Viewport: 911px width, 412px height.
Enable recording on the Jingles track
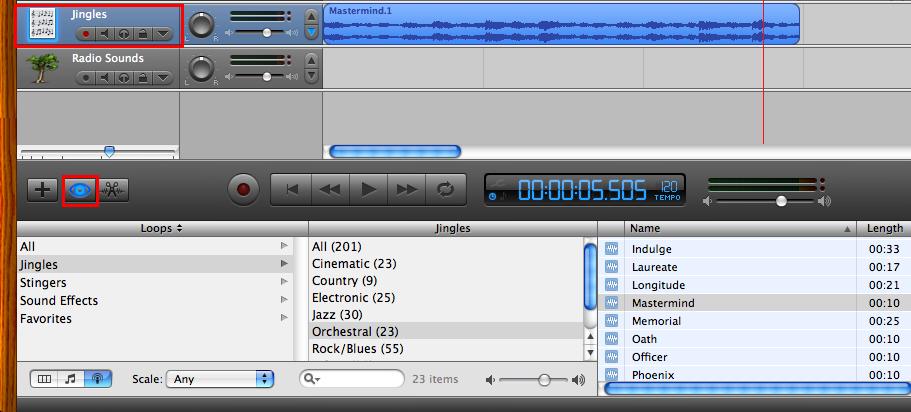click(x=86, y=34)
